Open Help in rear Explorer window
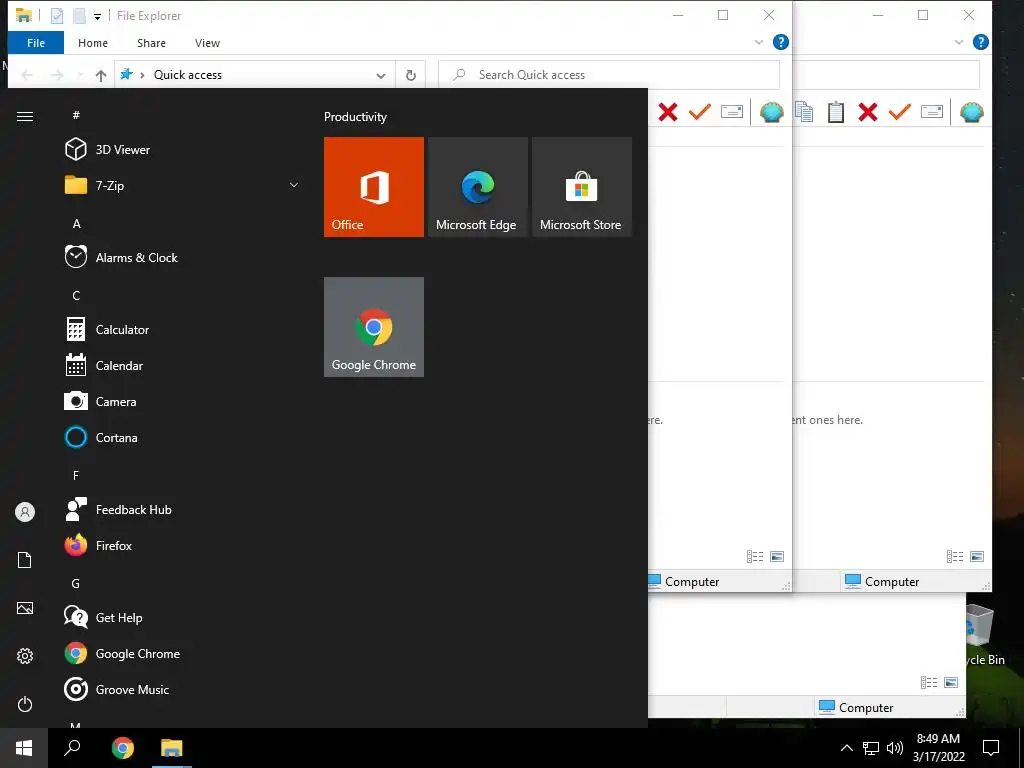Viewport: 1024px width, 768px height. [980, 42]
